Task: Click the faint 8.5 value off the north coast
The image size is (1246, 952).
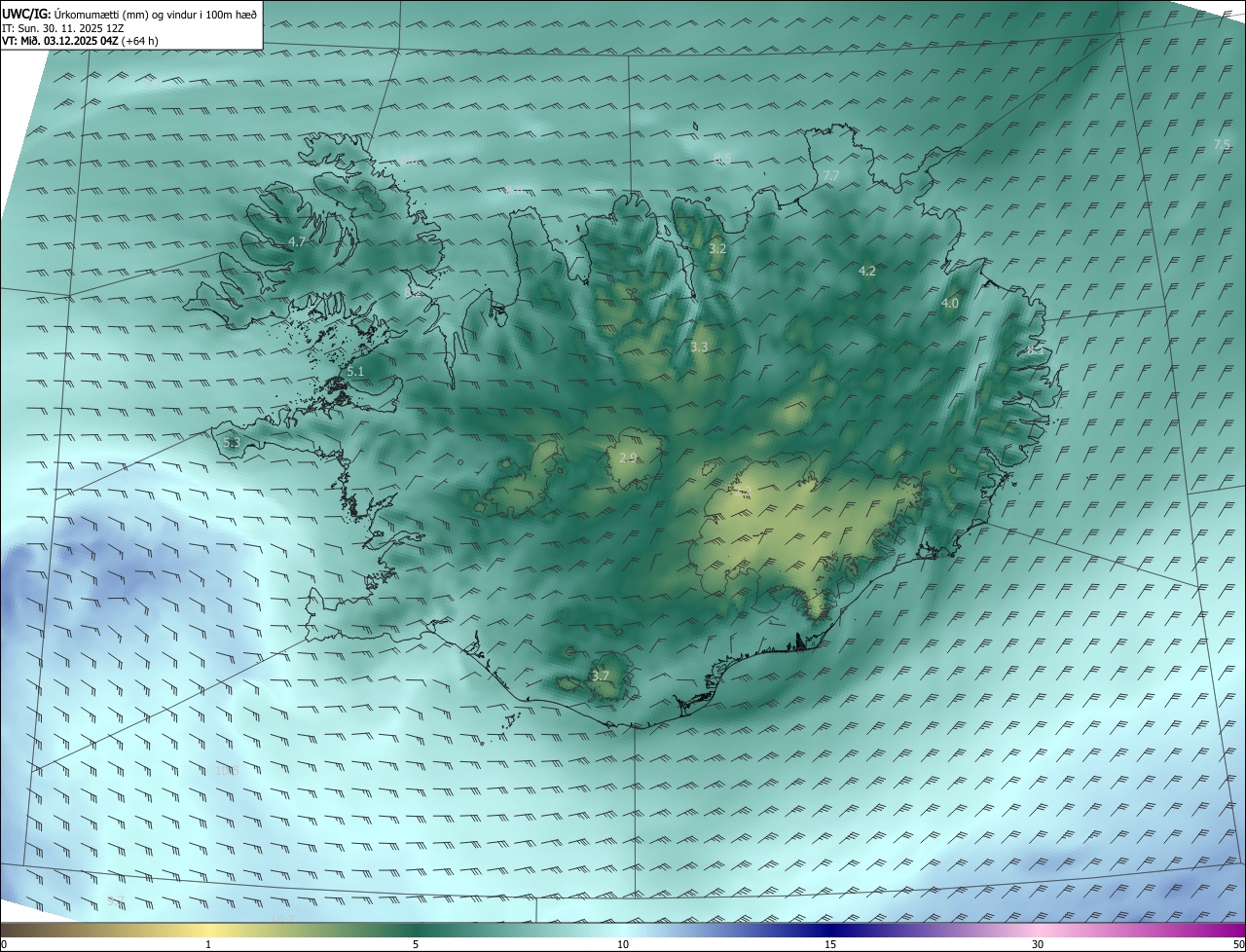Action: 723,159
